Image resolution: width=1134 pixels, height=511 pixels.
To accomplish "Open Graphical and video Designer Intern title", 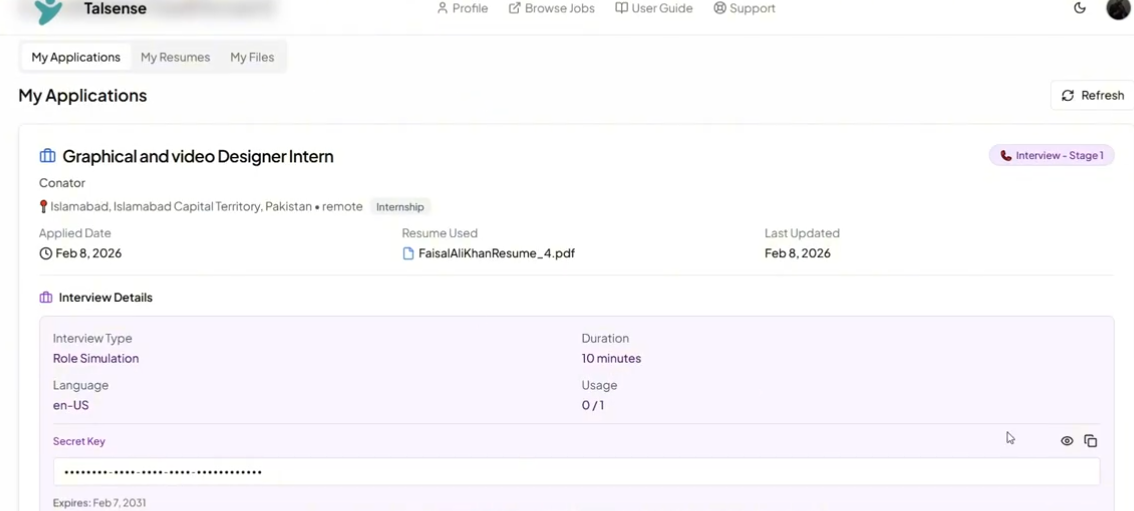I will click(197, 156).
